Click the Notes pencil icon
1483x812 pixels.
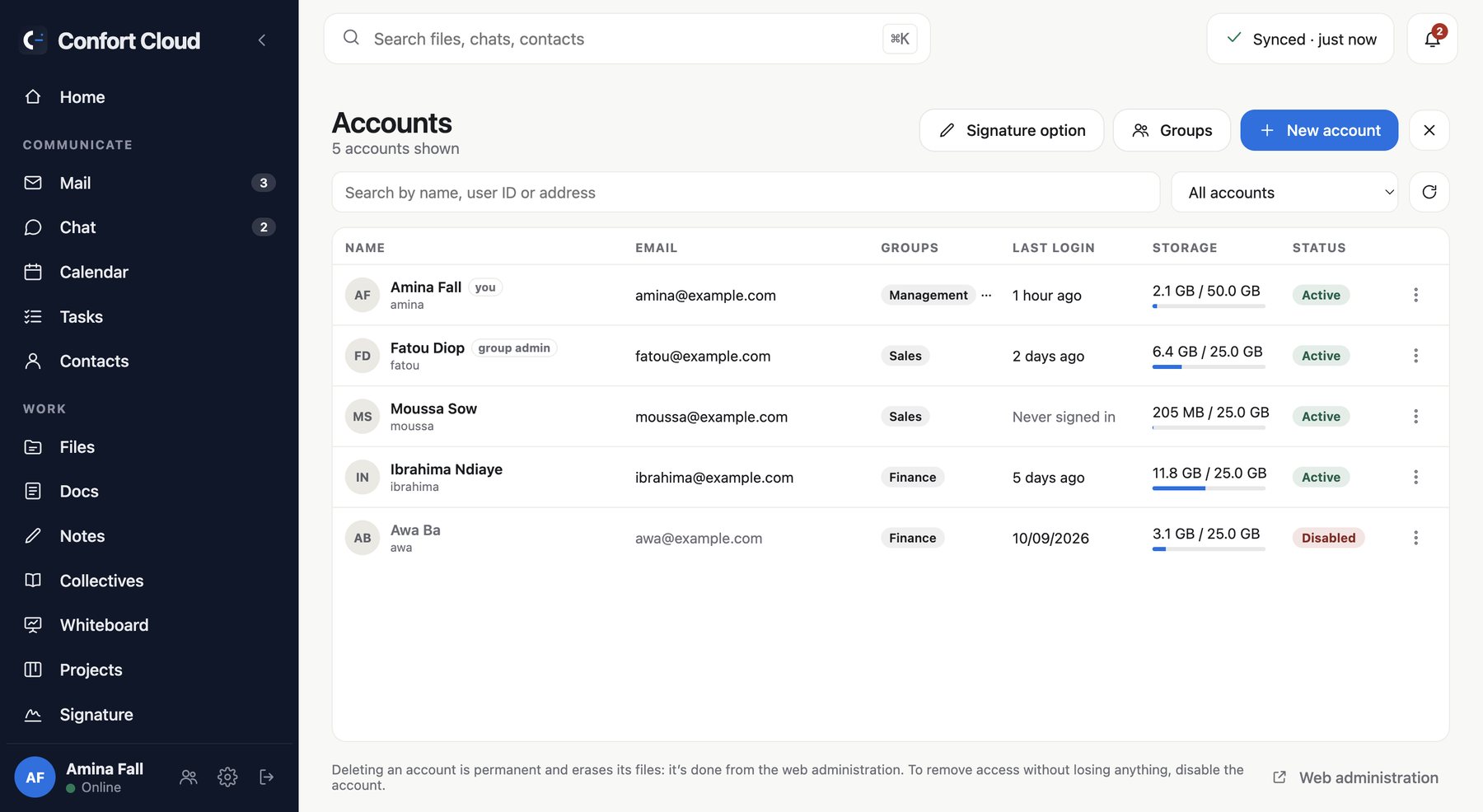(33, 536)
